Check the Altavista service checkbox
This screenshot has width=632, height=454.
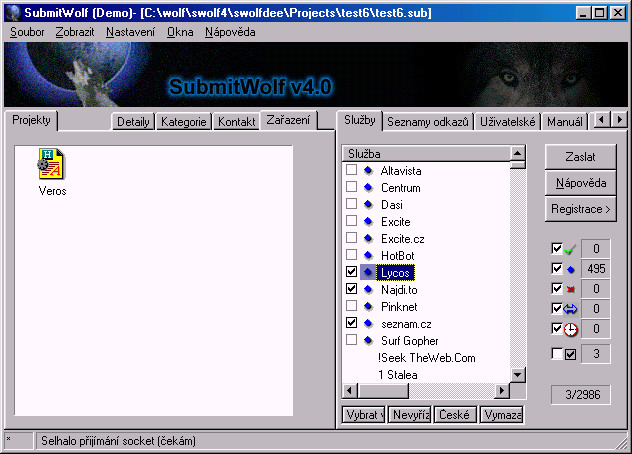pos(351,170)
